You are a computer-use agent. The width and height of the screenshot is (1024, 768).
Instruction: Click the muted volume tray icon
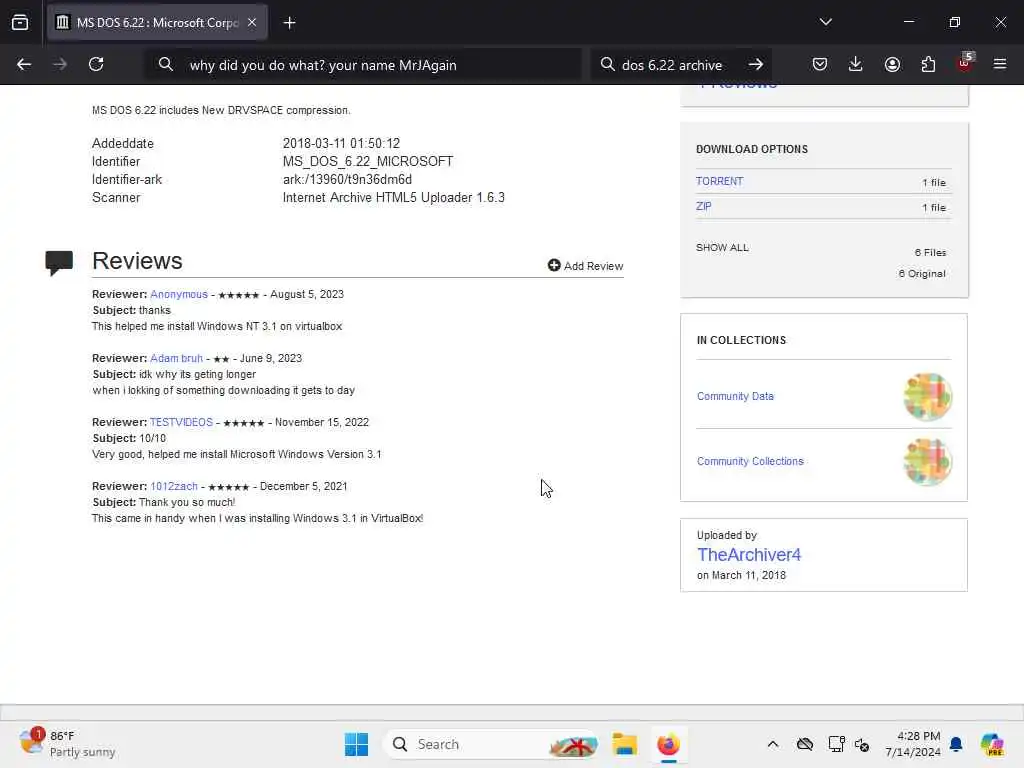862,744
